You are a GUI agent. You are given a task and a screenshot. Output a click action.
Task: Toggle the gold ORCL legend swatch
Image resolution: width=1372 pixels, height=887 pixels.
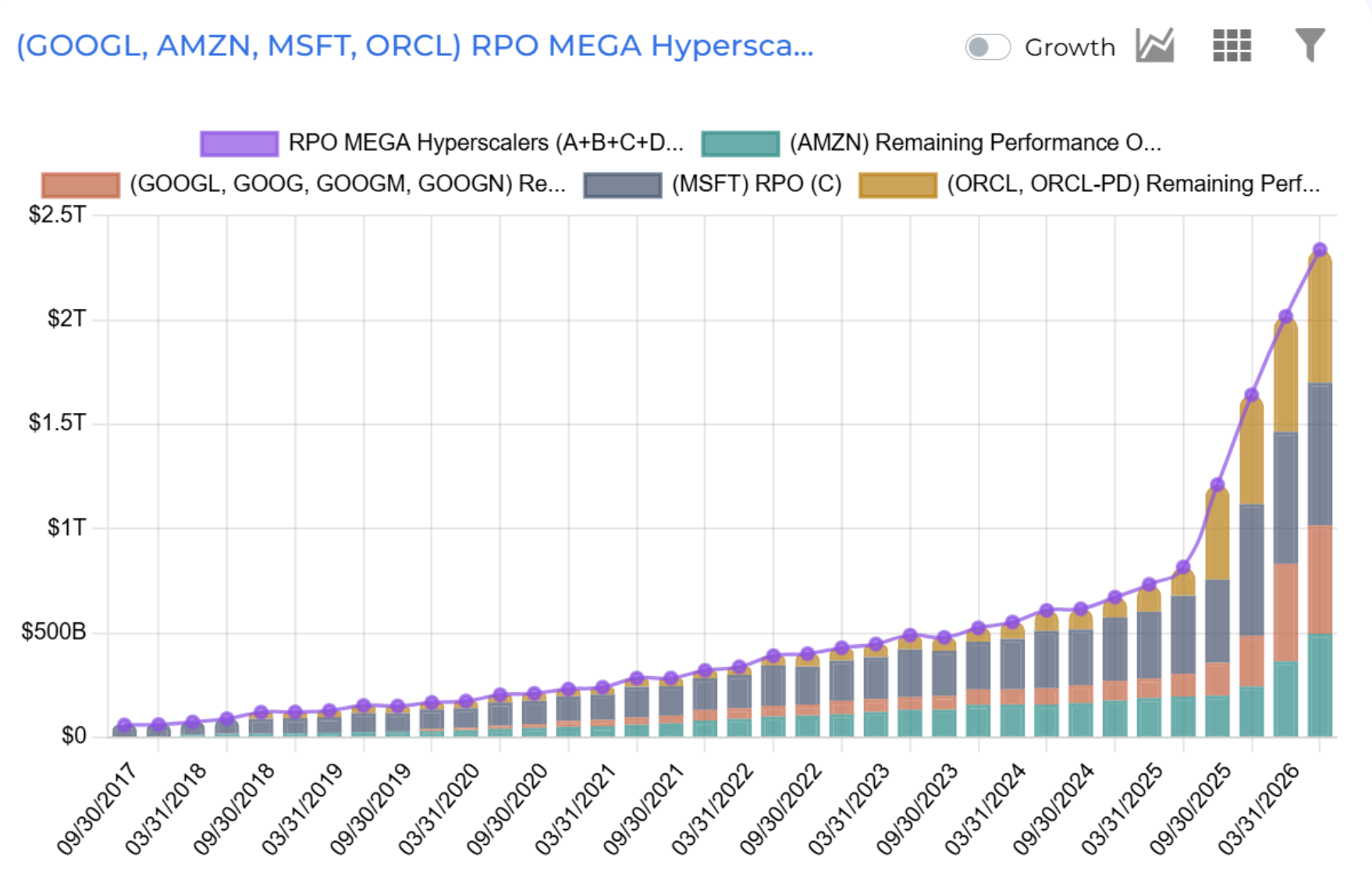897,185
